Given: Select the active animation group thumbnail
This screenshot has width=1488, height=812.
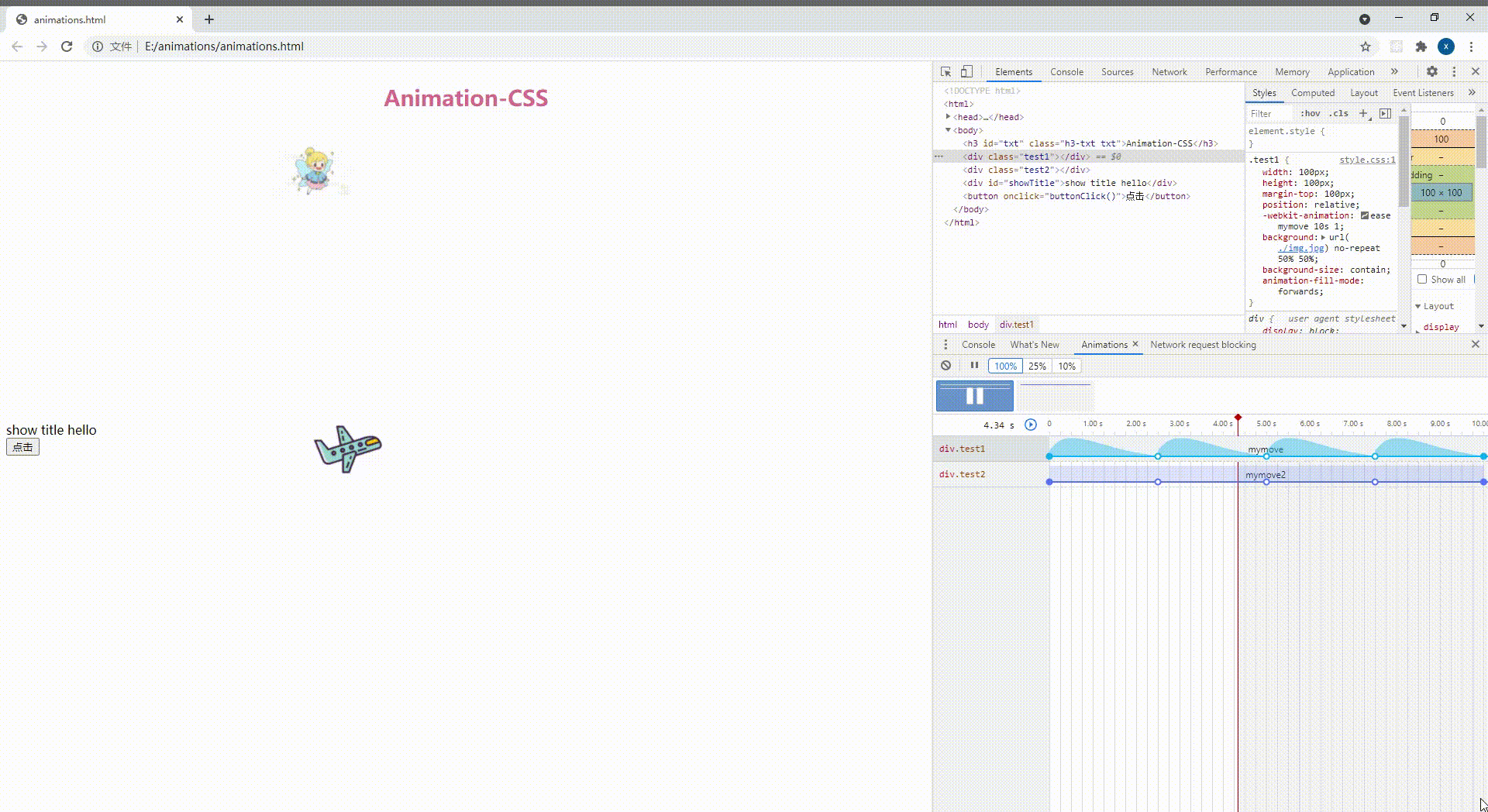Looking at the screenshot, I should 975,396.
